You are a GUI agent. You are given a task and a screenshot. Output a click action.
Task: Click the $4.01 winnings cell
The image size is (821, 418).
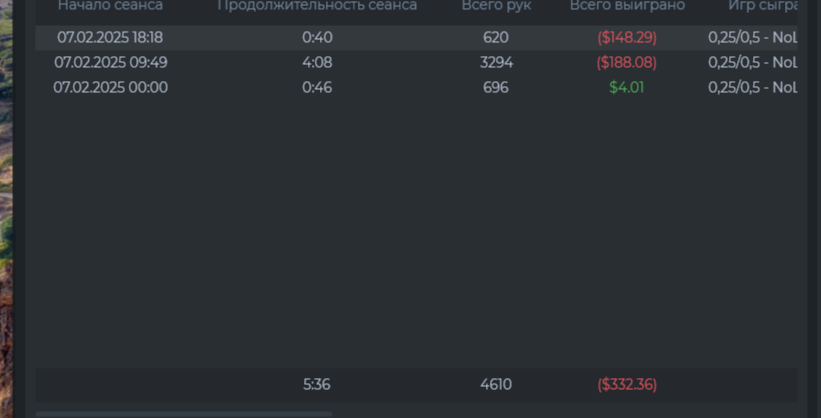[x=627, y=87]
